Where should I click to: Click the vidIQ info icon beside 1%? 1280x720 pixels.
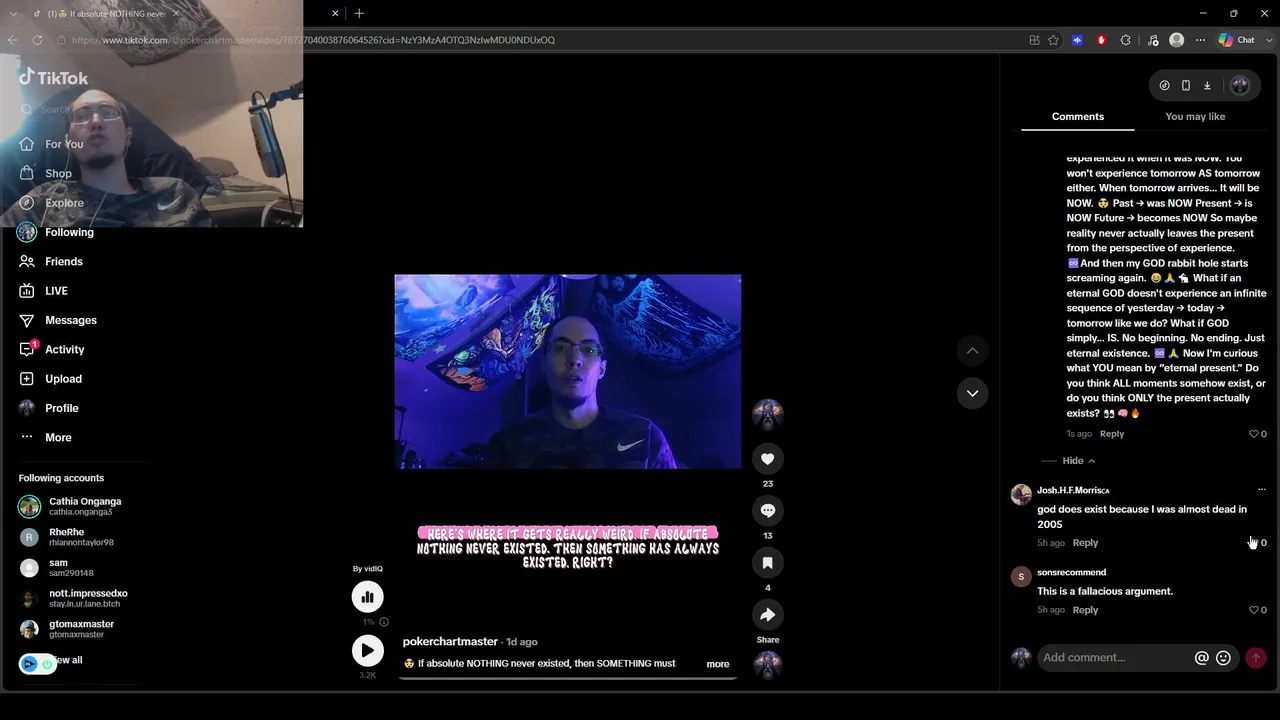coord(384,622)
